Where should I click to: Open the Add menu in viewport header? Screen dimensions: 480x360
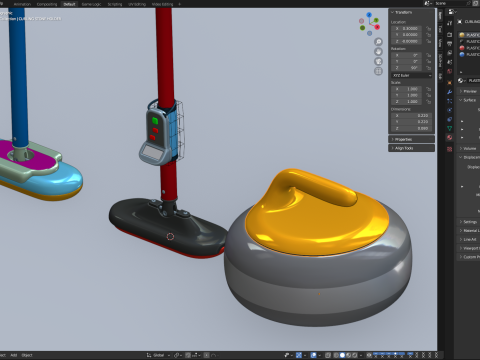(14, 355)
